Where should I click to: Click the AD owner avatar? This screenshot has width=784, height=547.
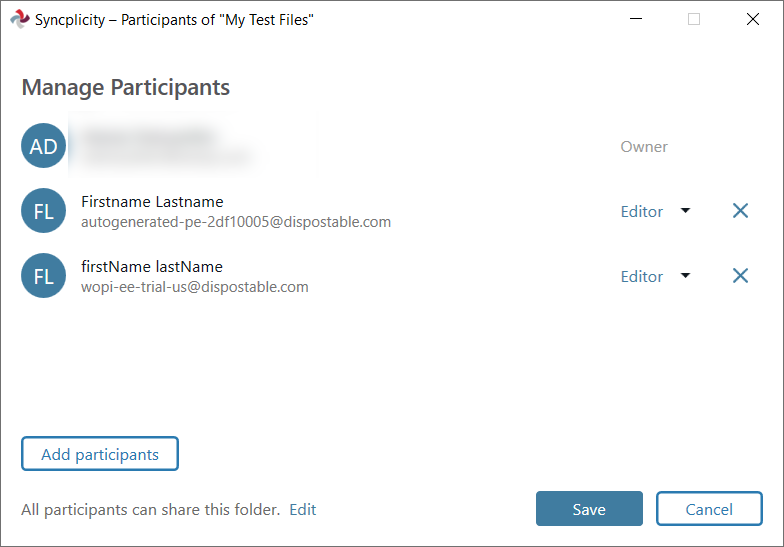tap(44, 146)
